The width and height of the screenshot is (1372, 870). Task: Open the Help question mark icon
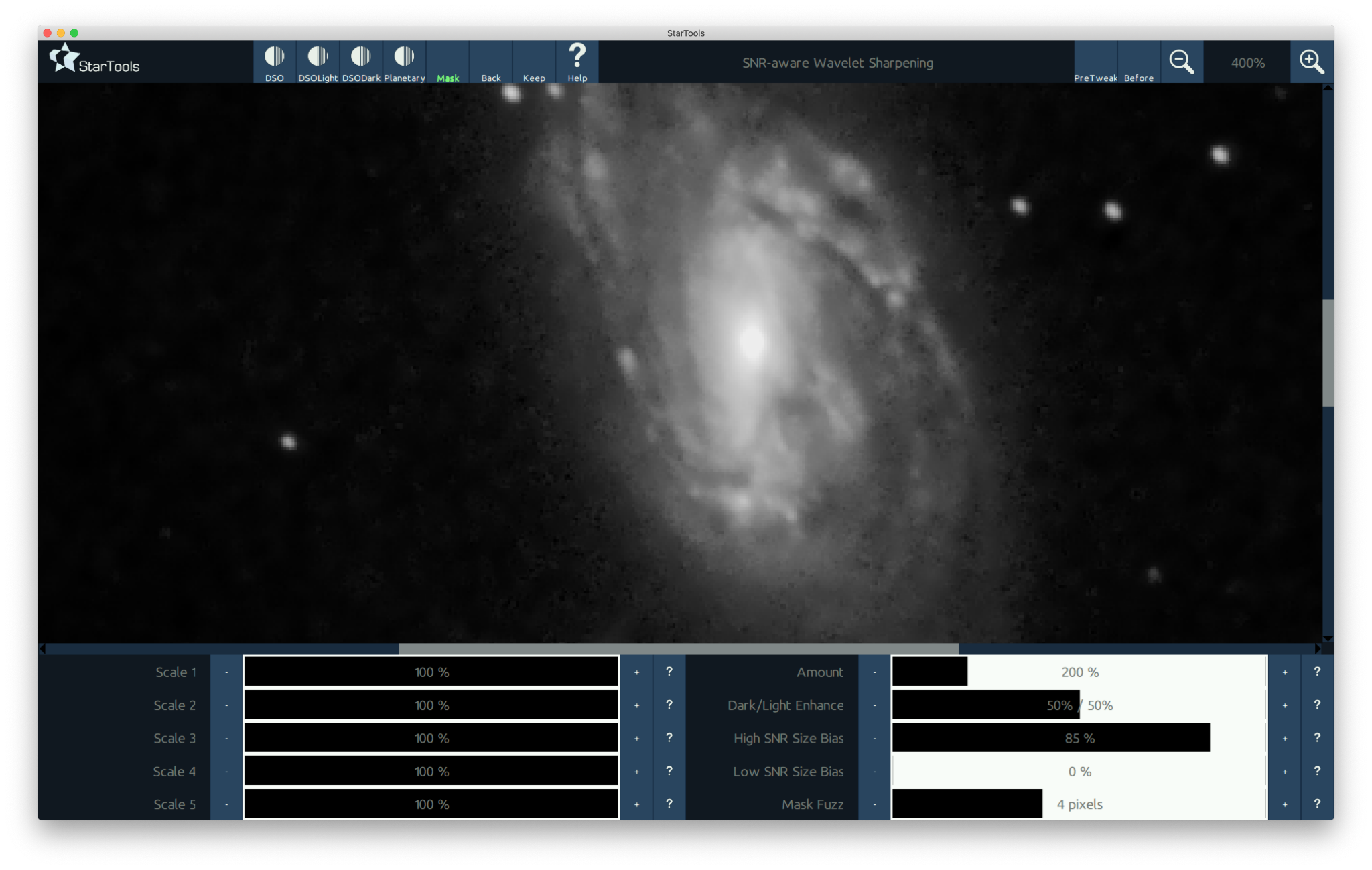pos(577,62)
